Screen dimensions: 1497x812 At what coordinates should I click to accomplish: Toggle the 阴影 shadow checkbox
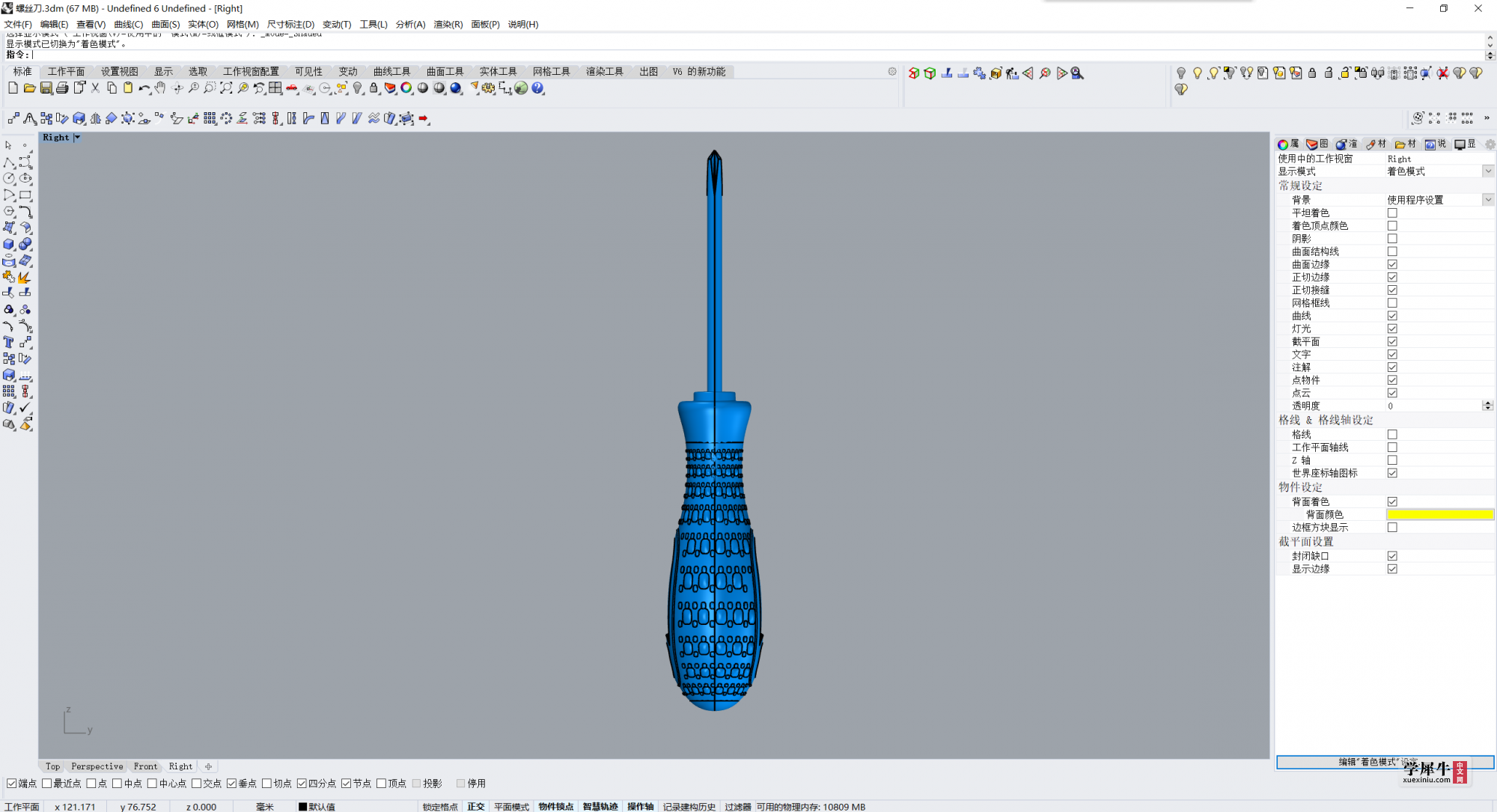(1392, 239)
